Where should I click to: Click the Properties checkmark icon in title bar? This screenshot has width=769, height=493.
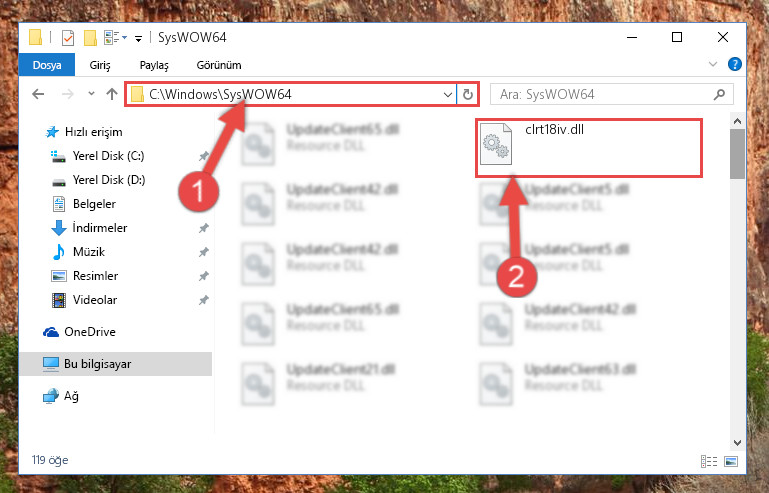[68, 38]
